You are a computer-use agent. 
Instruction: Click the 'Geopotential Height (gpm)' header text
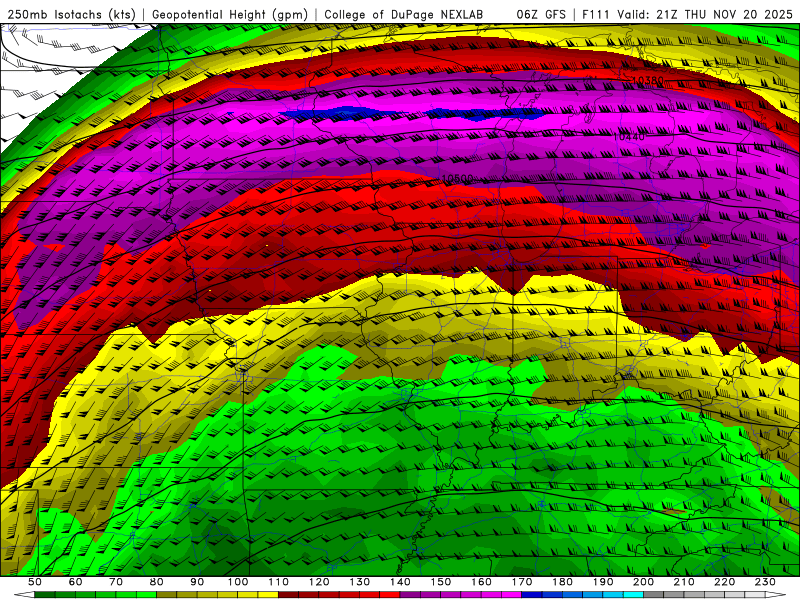pyautogui.click(x=230, y=14)
